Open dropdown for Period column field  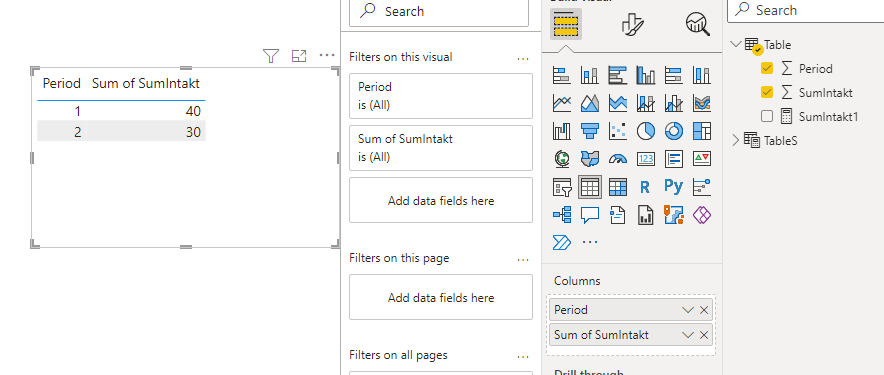point(687,310)
